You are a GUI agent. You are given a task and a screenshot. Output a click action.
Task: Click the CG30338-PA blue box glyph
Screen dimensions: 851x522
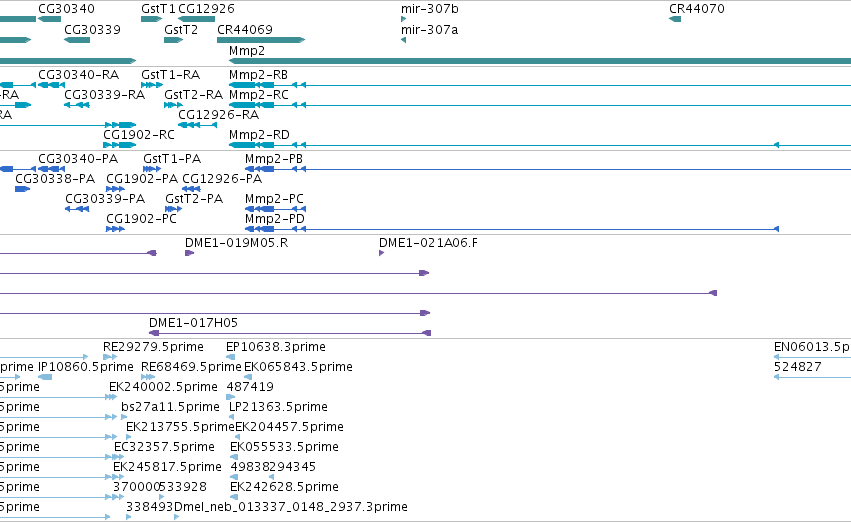[22, 189]
